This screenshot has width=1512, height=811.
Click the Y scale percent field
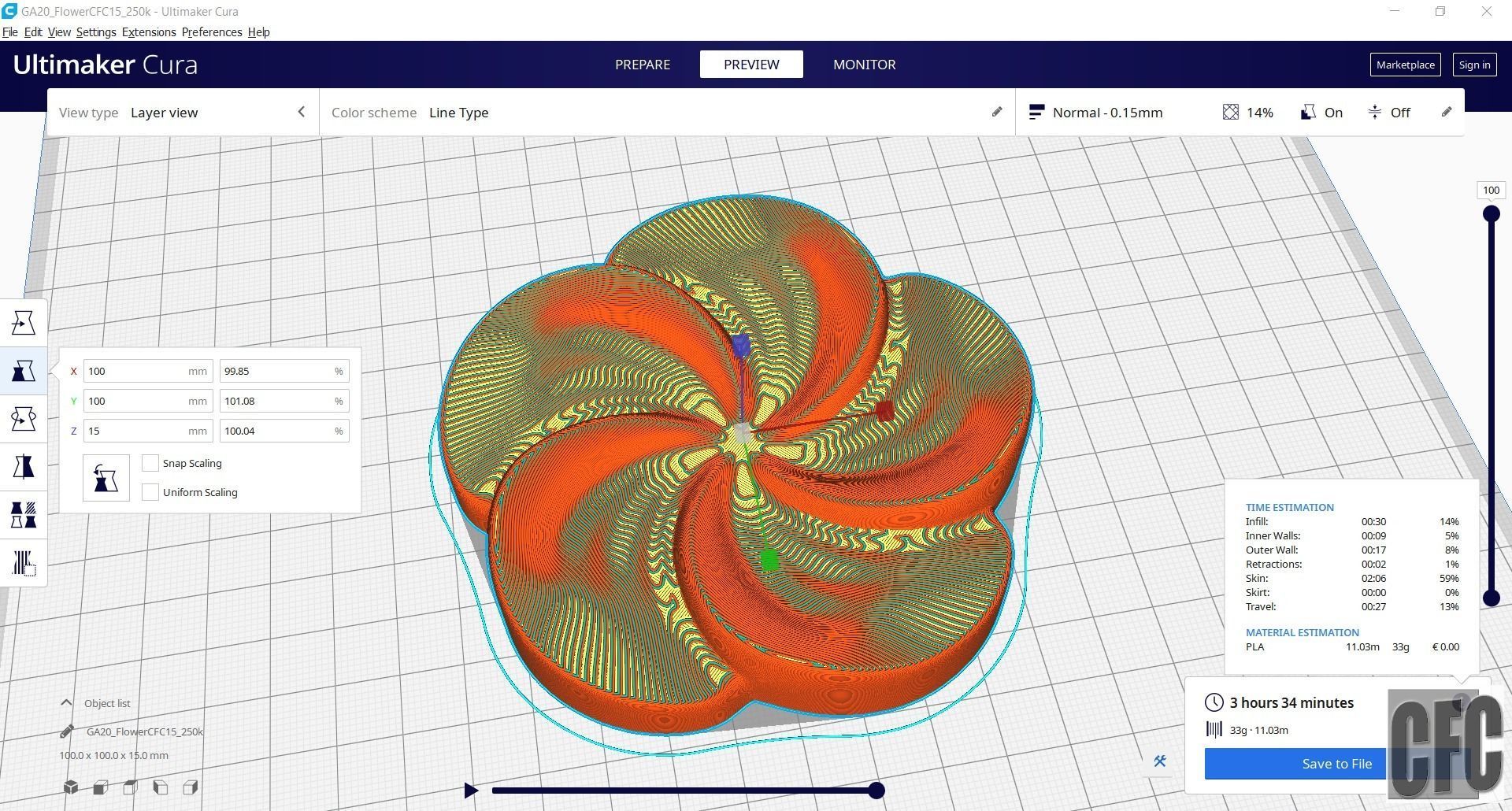click(x=284, y=401)
